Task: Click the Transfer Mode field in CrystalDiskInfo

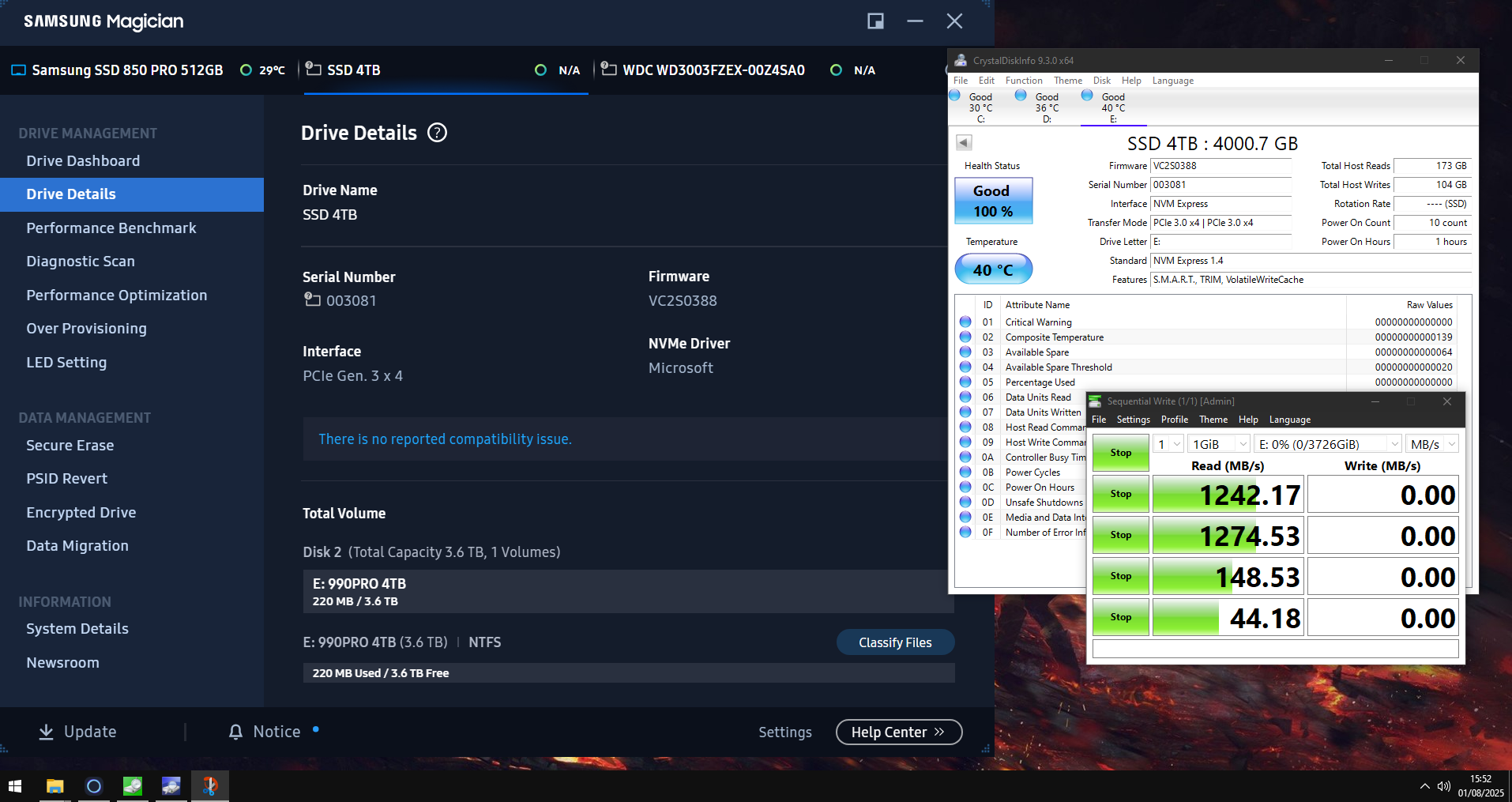Action: tap(1221, 223)
